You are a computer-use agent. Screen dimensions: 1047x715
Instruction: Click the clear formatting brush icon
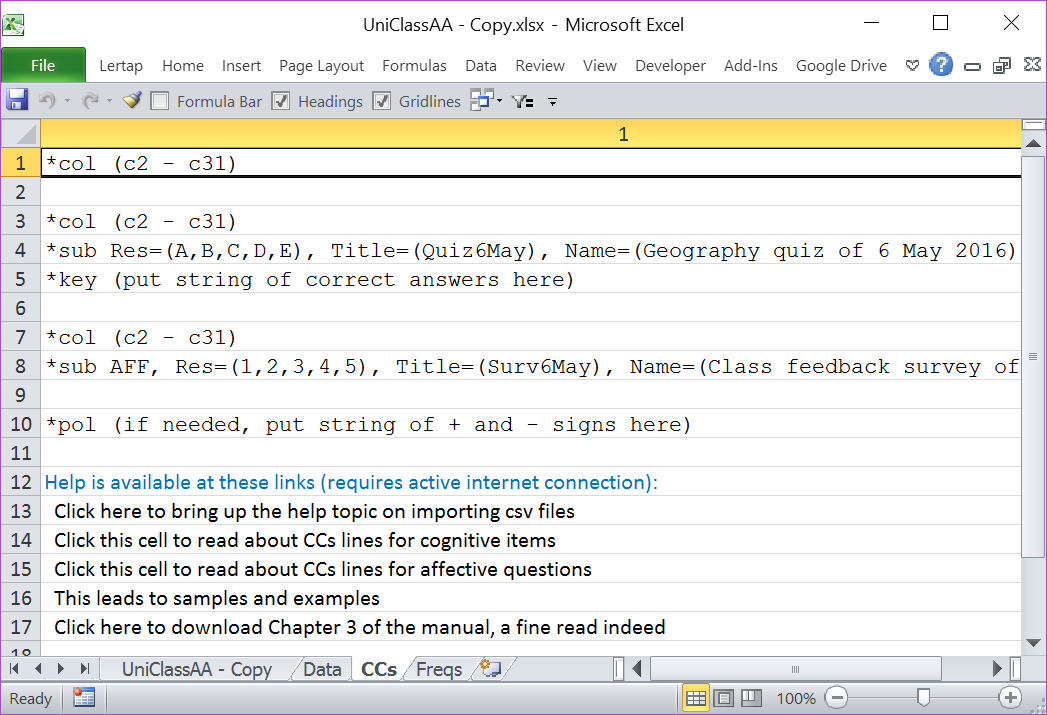(132, 100)
